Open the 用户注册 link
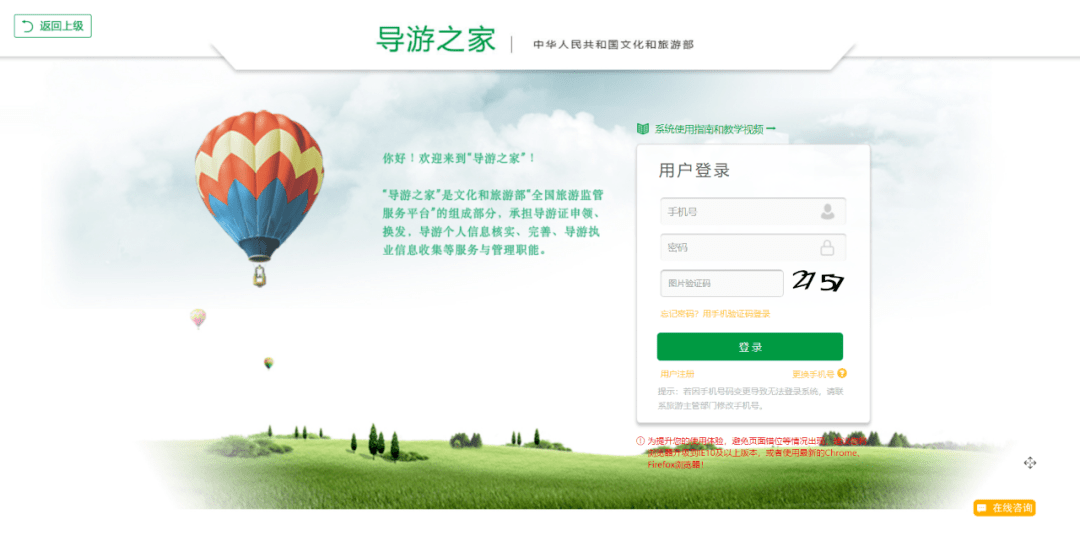 tap(677, 374)
